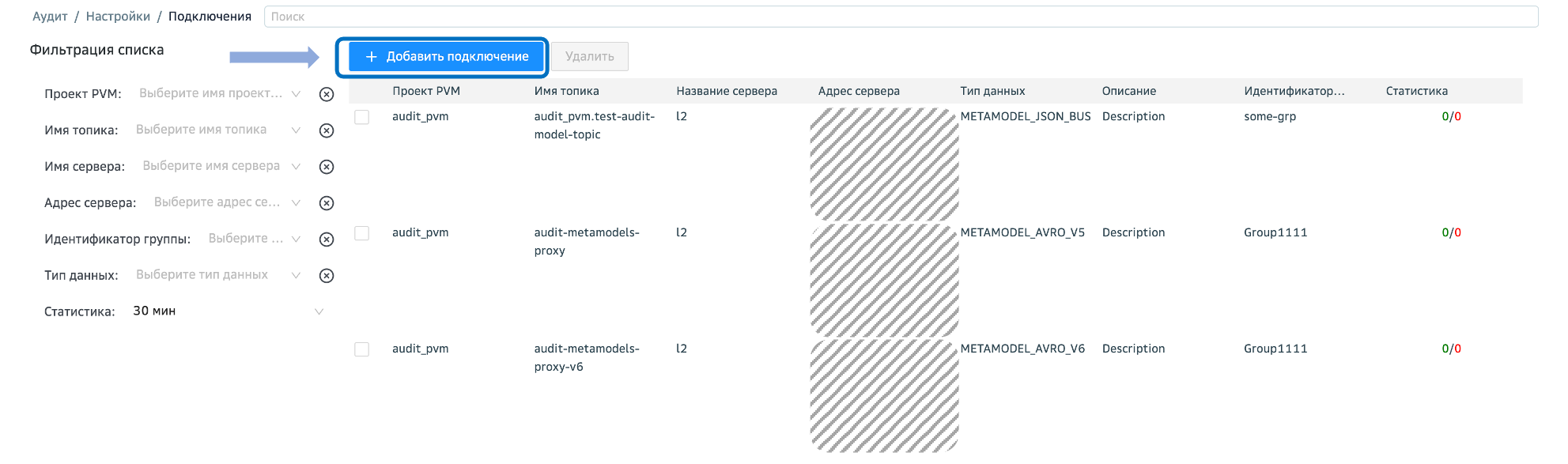The image size is (1568, 464).
Task: Select the audit_pvm.test-audit-model-topic row checkbox
Action: 362,117
